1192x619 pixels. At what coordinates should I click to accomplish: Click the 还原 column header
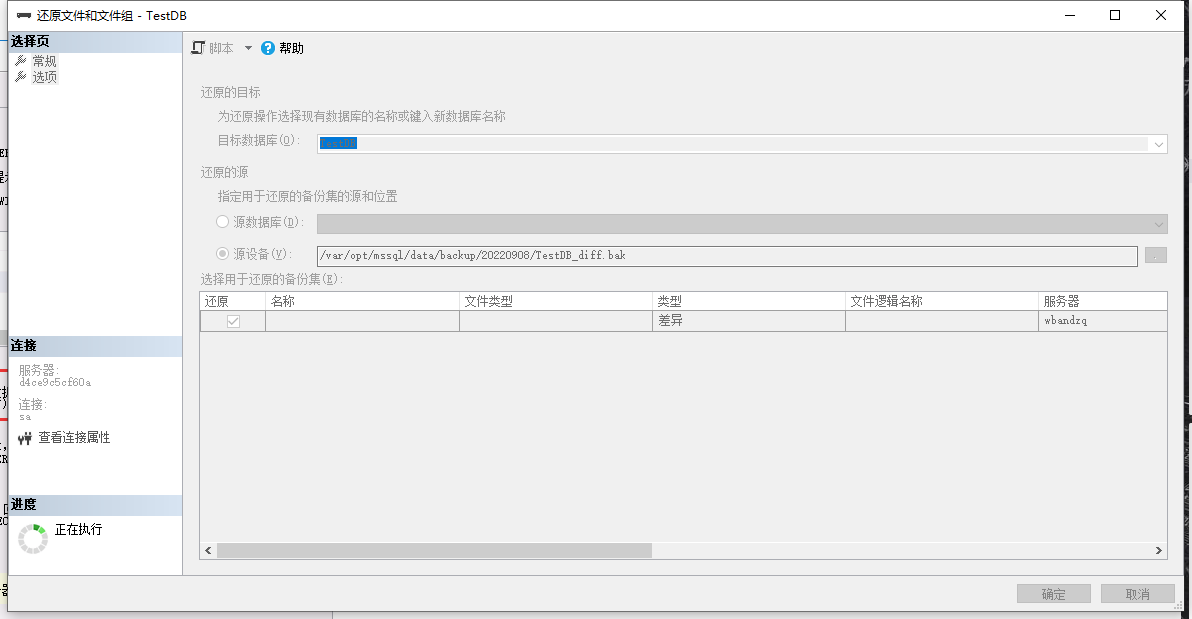tap(233, 301)
